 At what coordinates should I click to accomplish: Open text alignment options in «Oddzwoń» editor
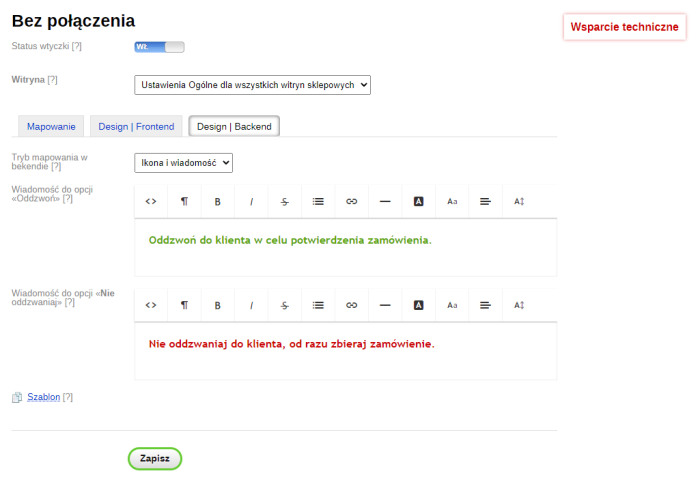(x=485, y=201)
